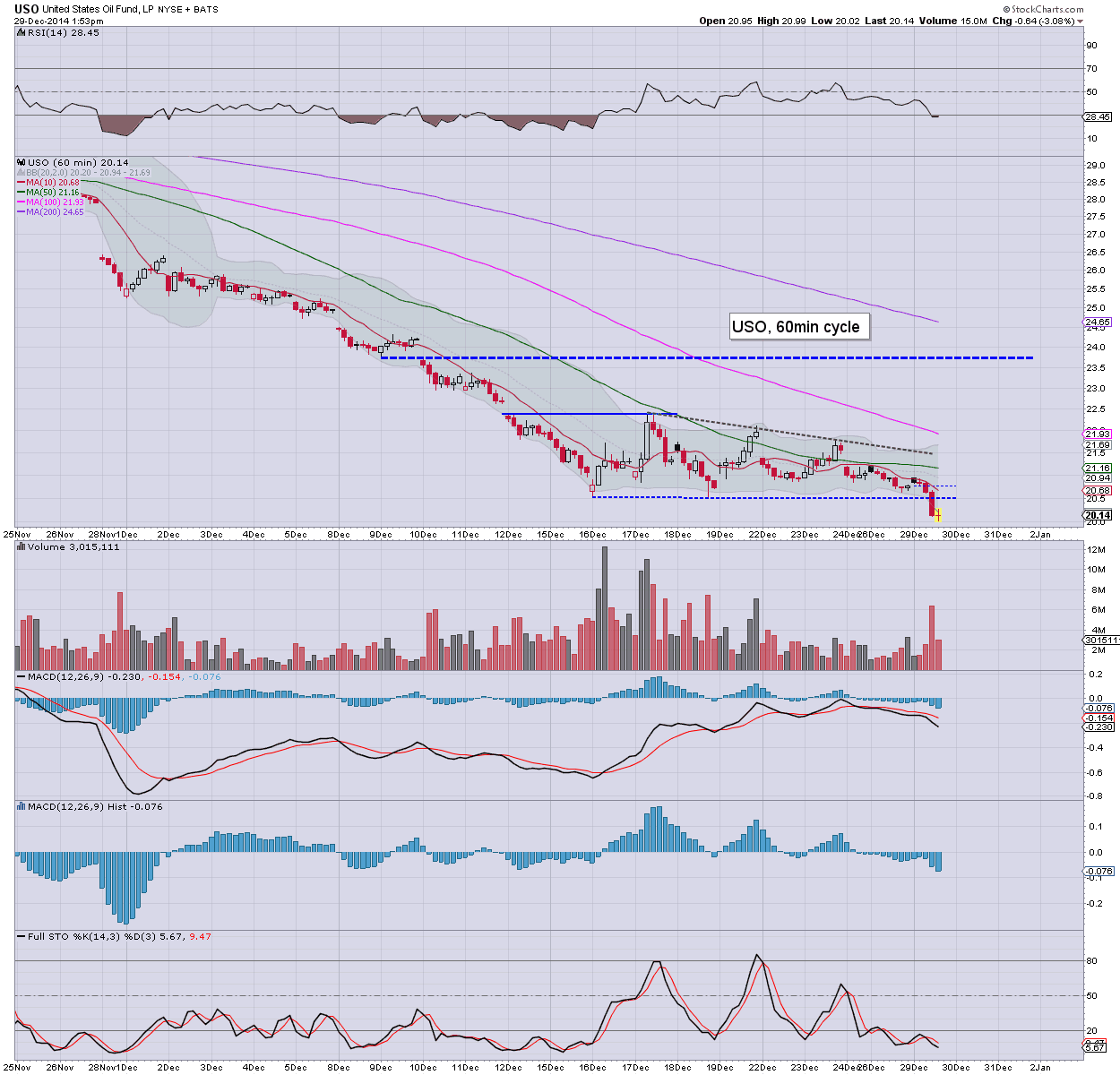Click the black line marker before MACD(12,26,9)
Viewport: 1120px width, 1075px height.
pos(21,676)
